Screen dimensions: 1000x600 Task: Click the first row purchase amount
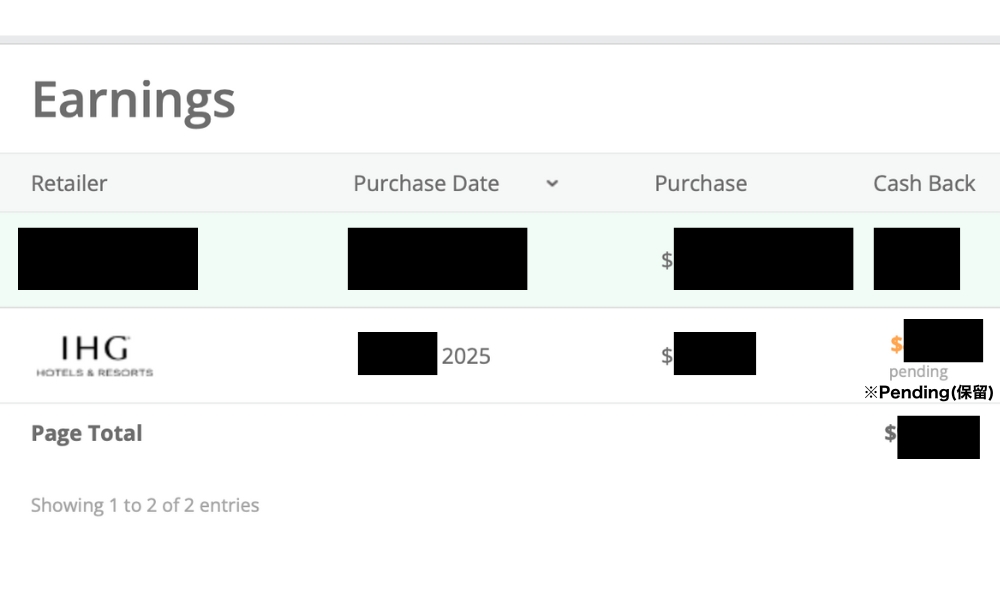[x=763, y=259]
